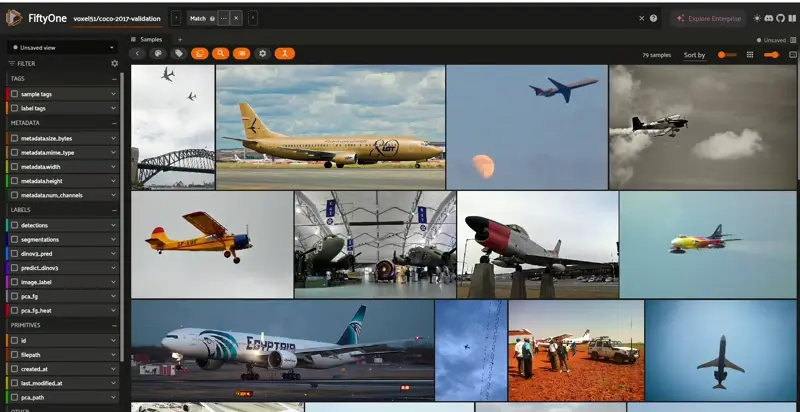
Task: Open the GitHub repository icon
Action: (780, 18)
